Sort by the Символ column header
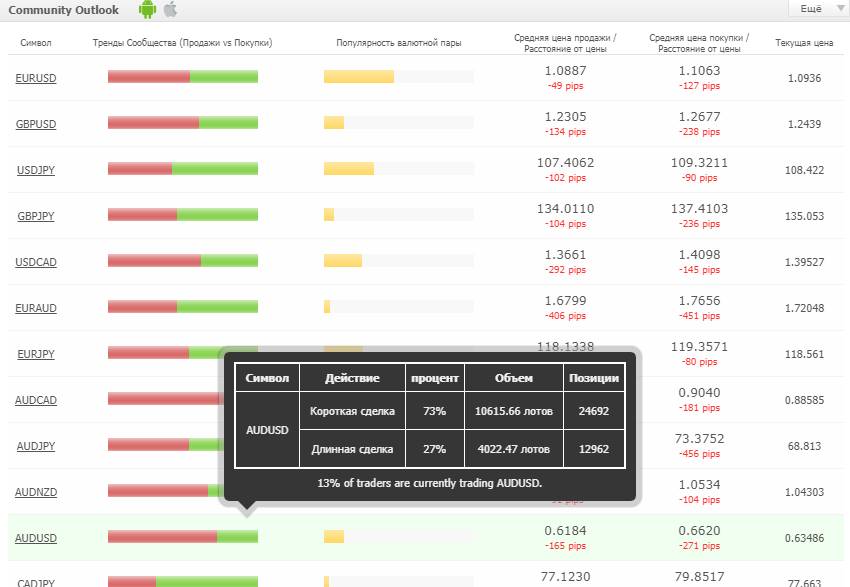This screenshot has height=587, width=850. pyautogui.click(x=36, y=44)
